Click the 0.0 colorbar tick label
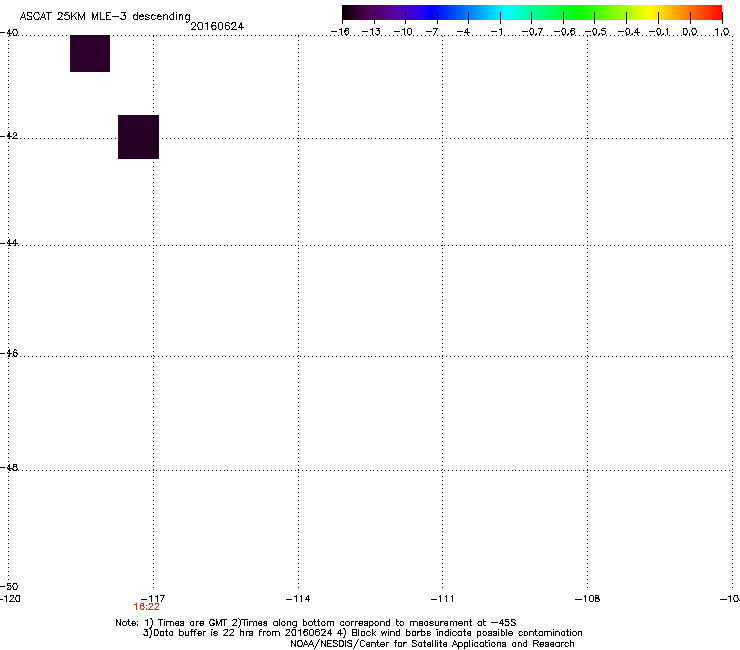Viewport: 740px width, 650px height. tap(690, 32)
